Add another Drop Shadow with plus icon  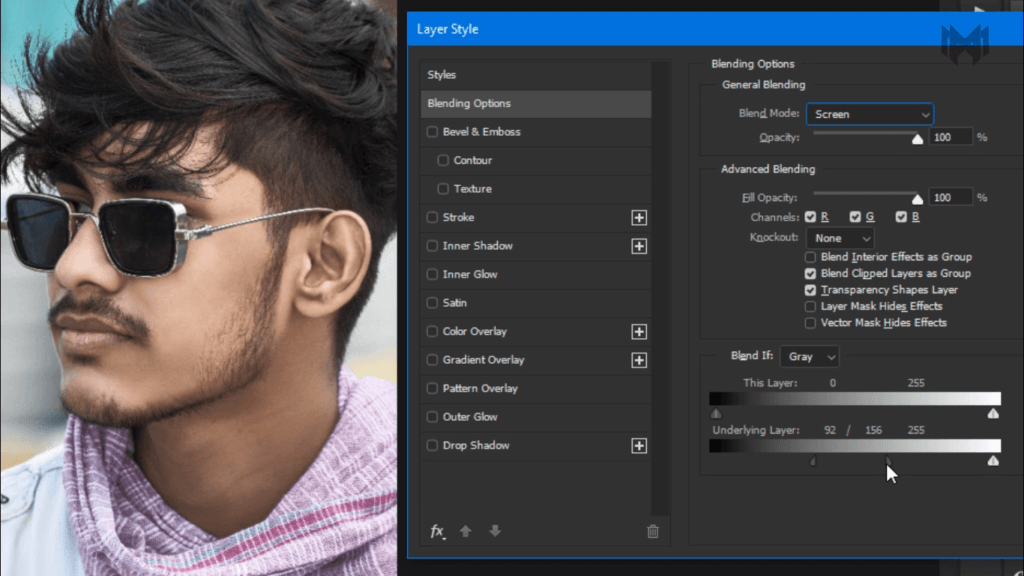coord(639,446)
